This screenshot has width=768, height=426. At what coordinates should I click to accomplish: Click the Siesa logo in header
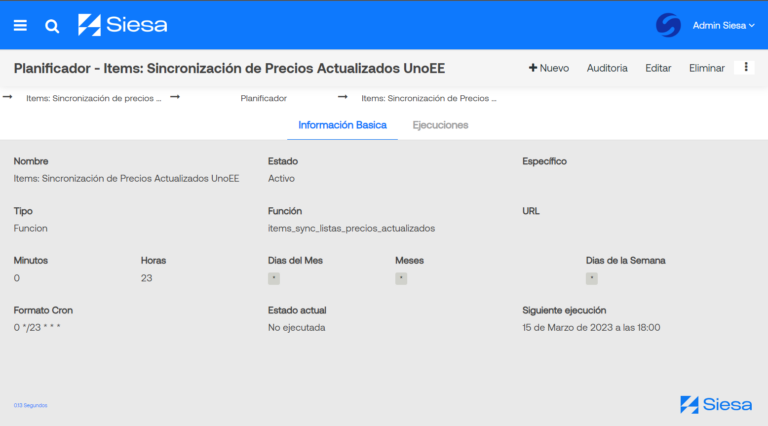122,25
